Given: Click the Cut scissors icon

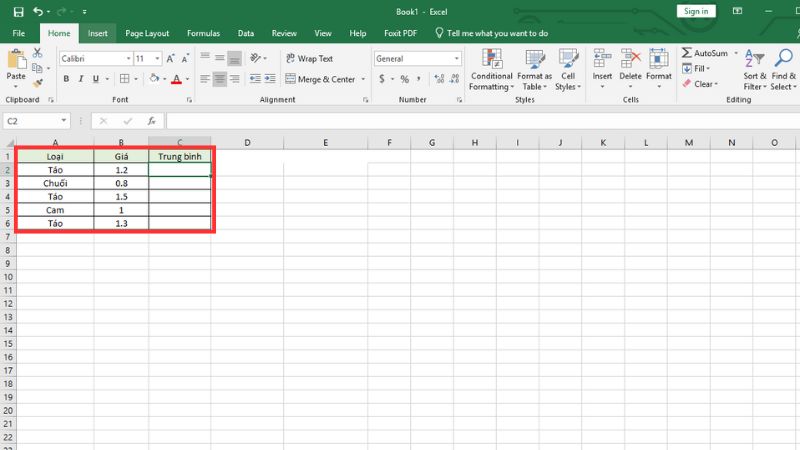Looking at the screenshot, I should click(38, 53).
